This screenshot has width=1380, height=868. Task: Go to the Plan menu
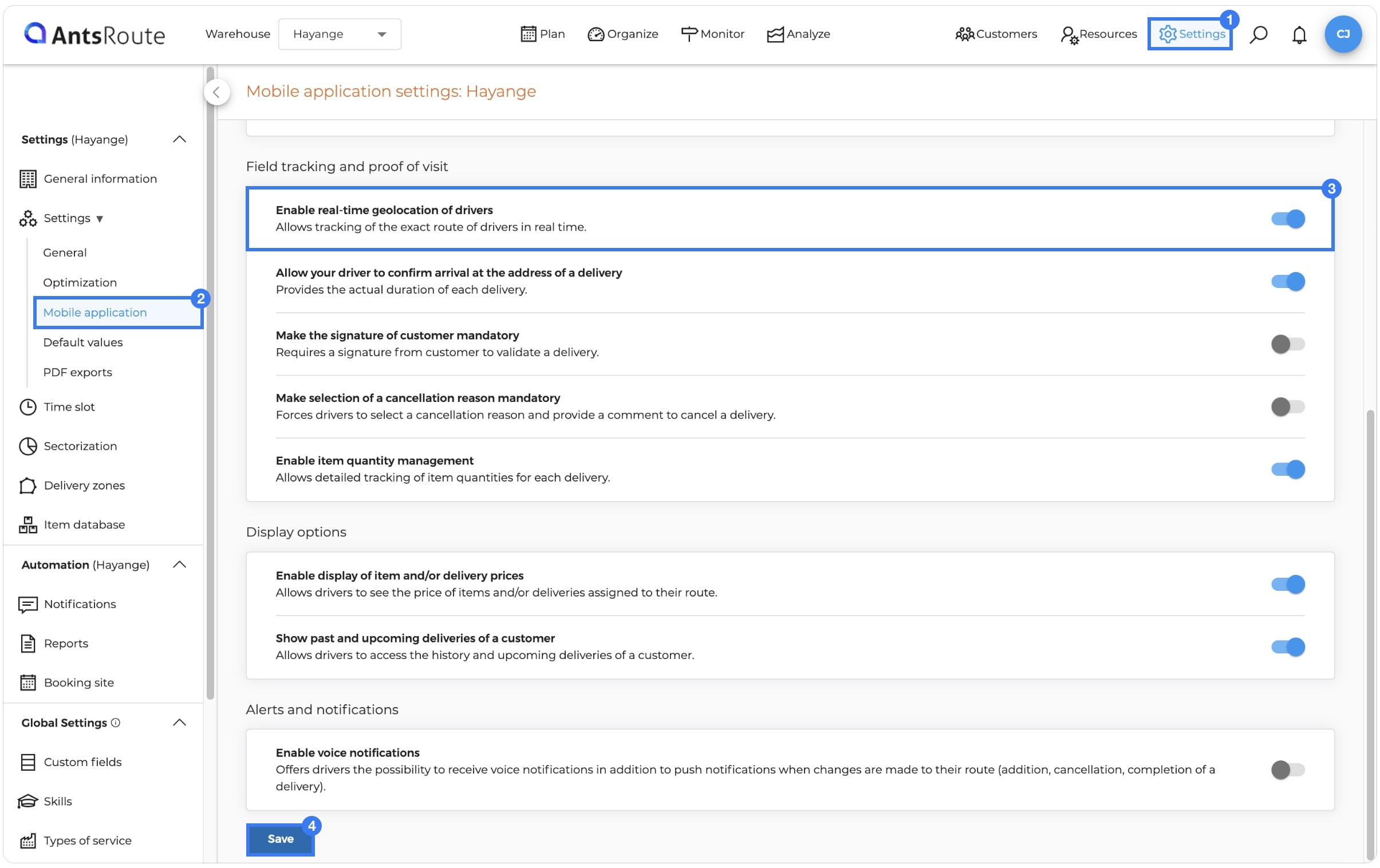[543, 34]
